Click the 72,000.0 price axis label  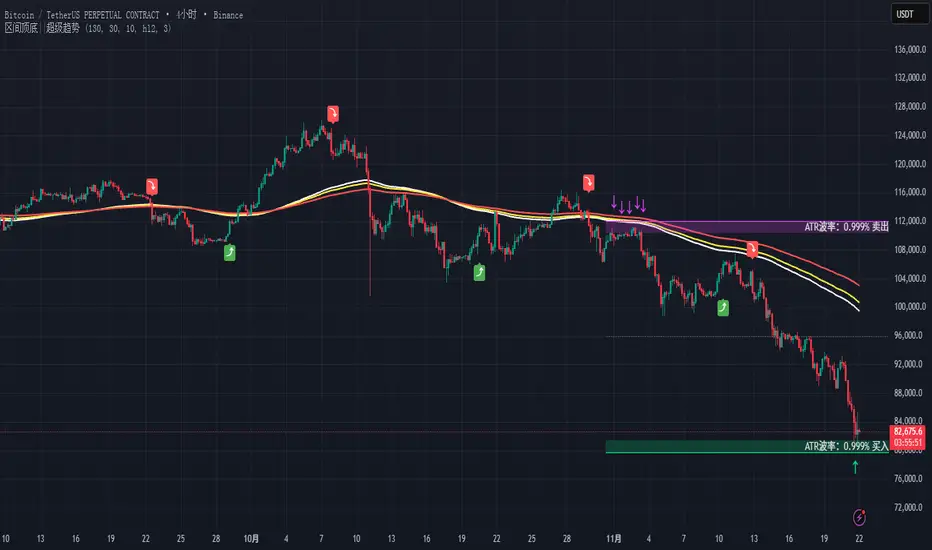point(910,507)
